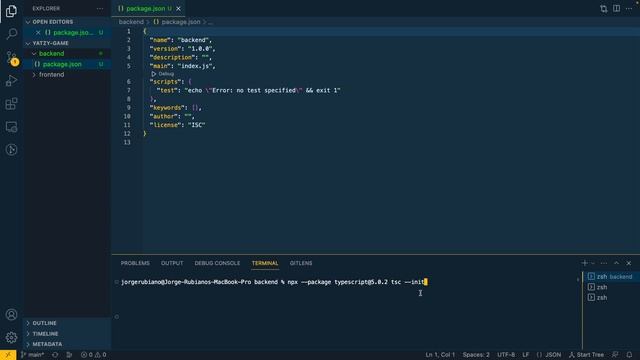Change the LF end of line sequence
The width and height of the screenshot is (640, 360).
(x=525, y=355)
